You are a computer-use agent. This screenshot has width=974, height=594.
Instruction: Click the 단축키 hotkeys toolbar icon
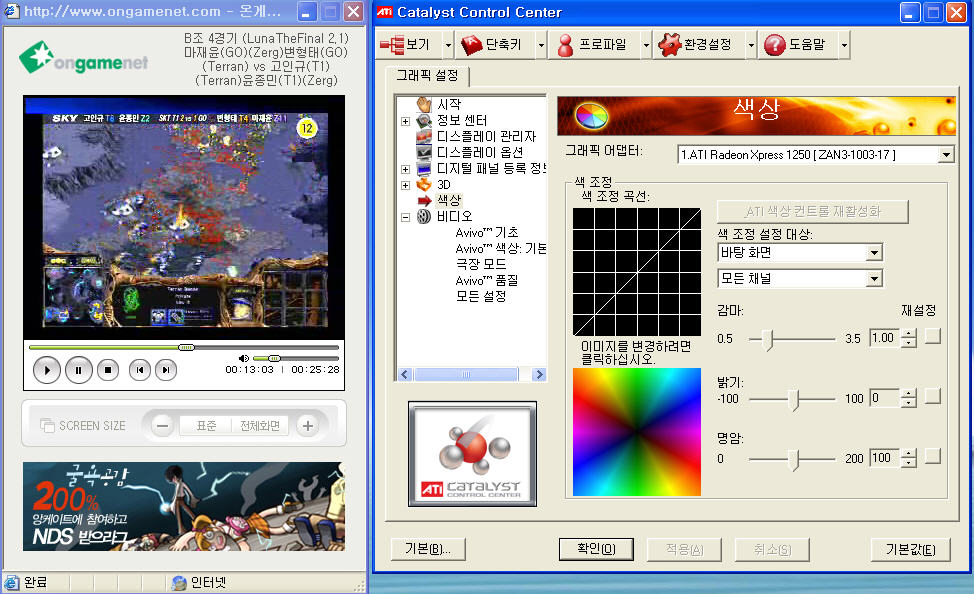pyautogui.click(x=471, y=45)
